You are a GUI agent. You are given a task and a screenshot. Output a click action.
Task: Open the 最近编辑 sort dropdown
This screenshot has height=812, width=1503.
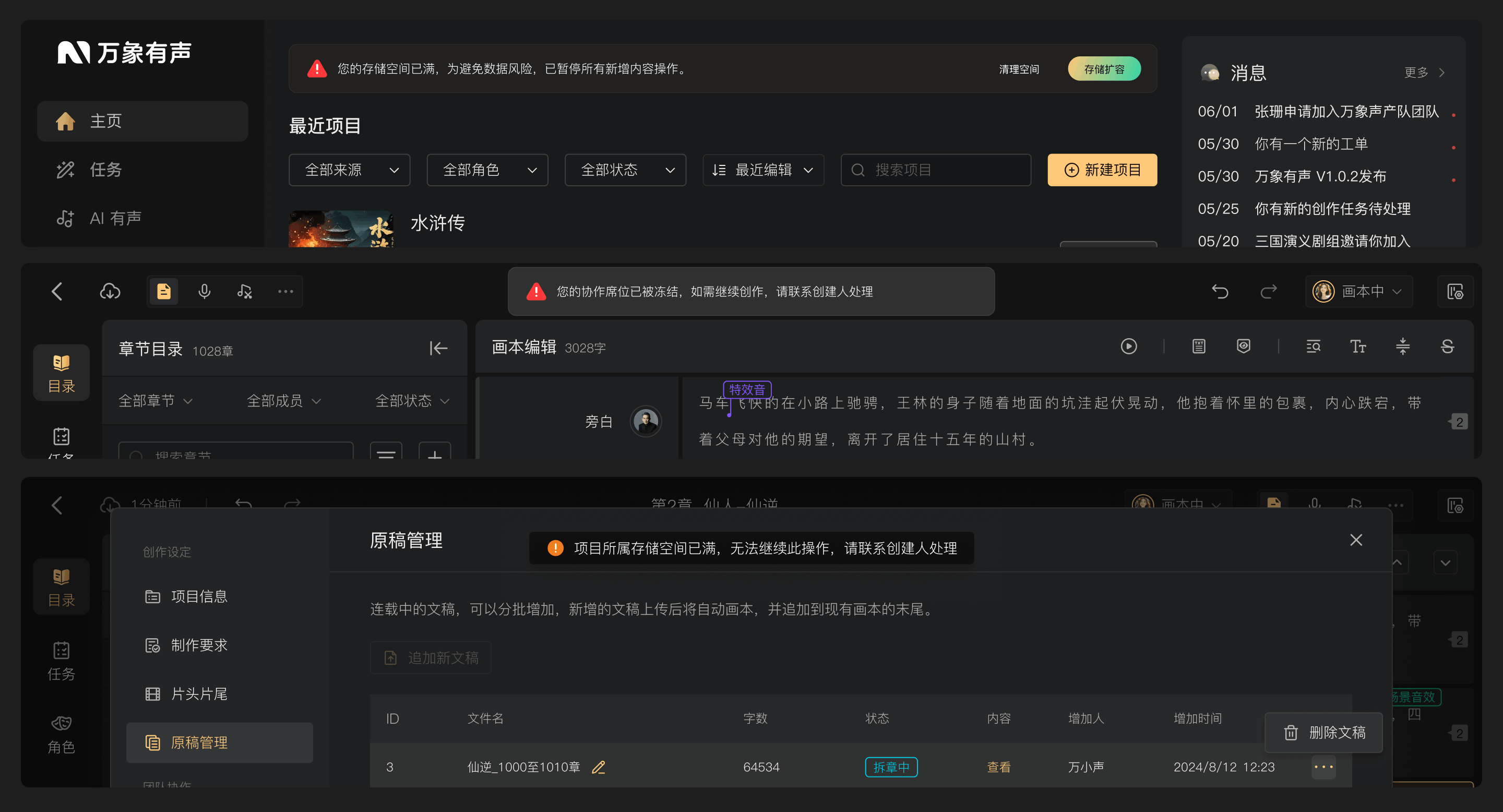tap(763, 170)
